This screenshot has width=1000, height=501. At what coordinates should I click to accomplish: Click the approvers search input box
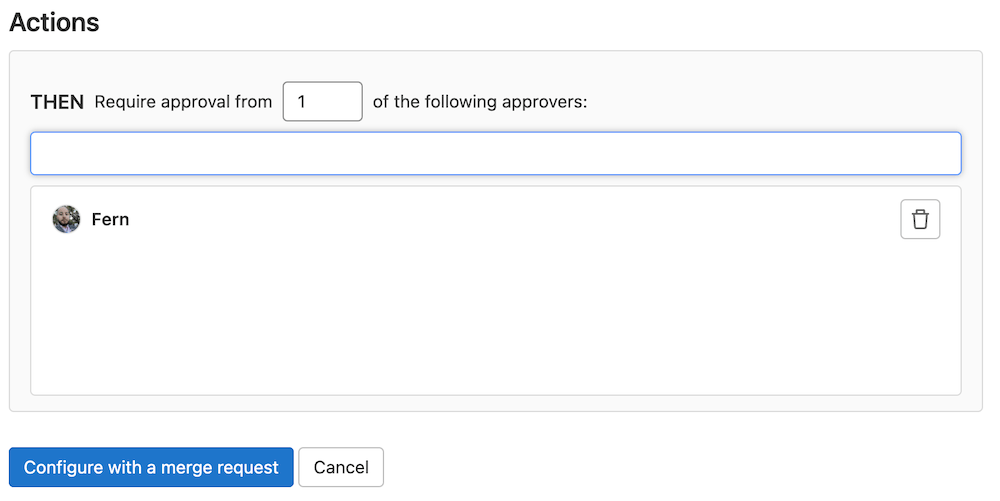pos(496,154)
